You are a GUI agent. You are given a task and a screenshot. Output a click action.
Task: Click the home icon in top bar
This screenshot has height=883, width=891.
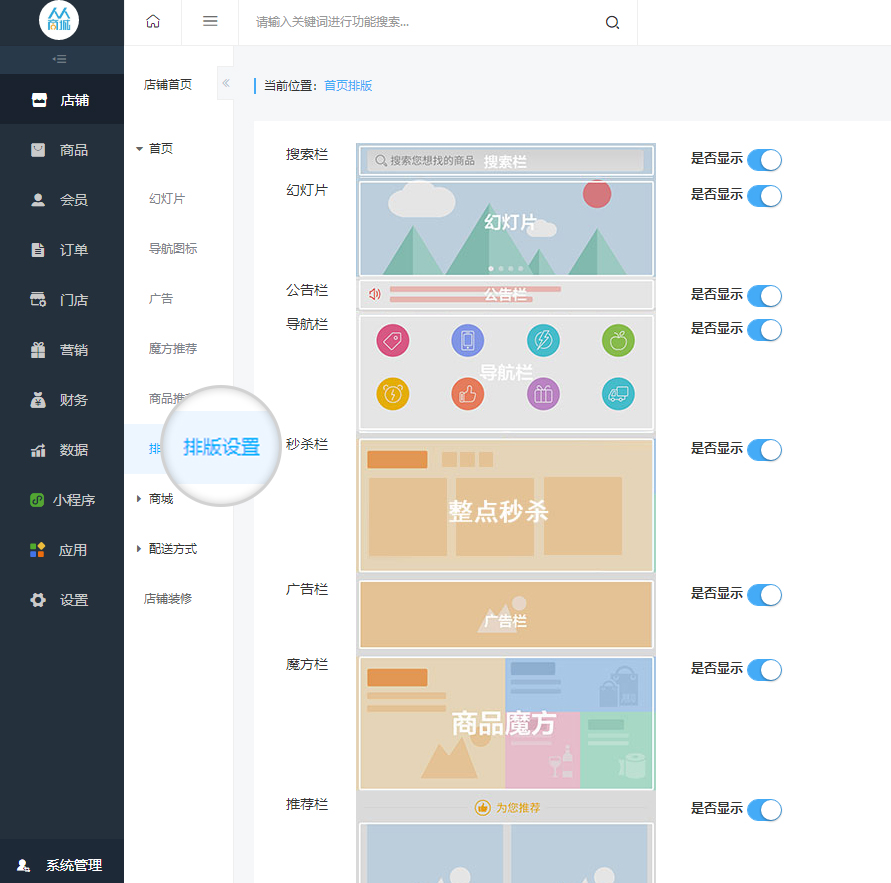coord(153,21)
